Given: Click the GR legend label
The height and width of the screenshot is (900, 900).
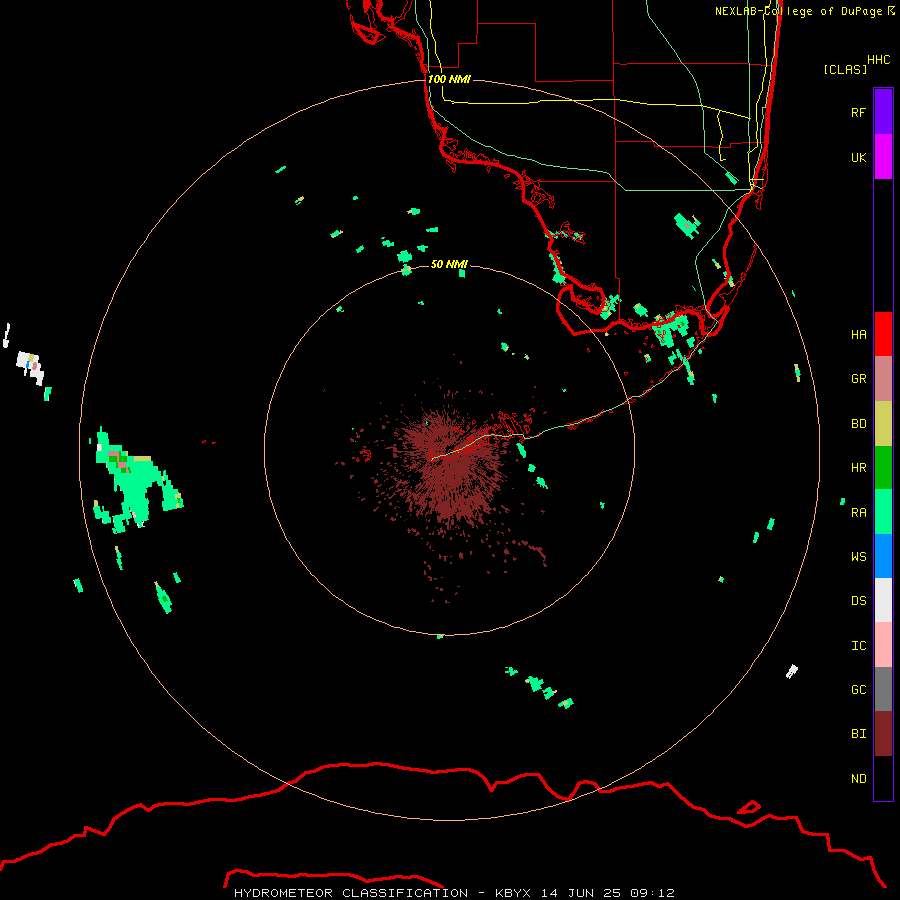Looking at the screenshot, I should (x=858, y=379).
